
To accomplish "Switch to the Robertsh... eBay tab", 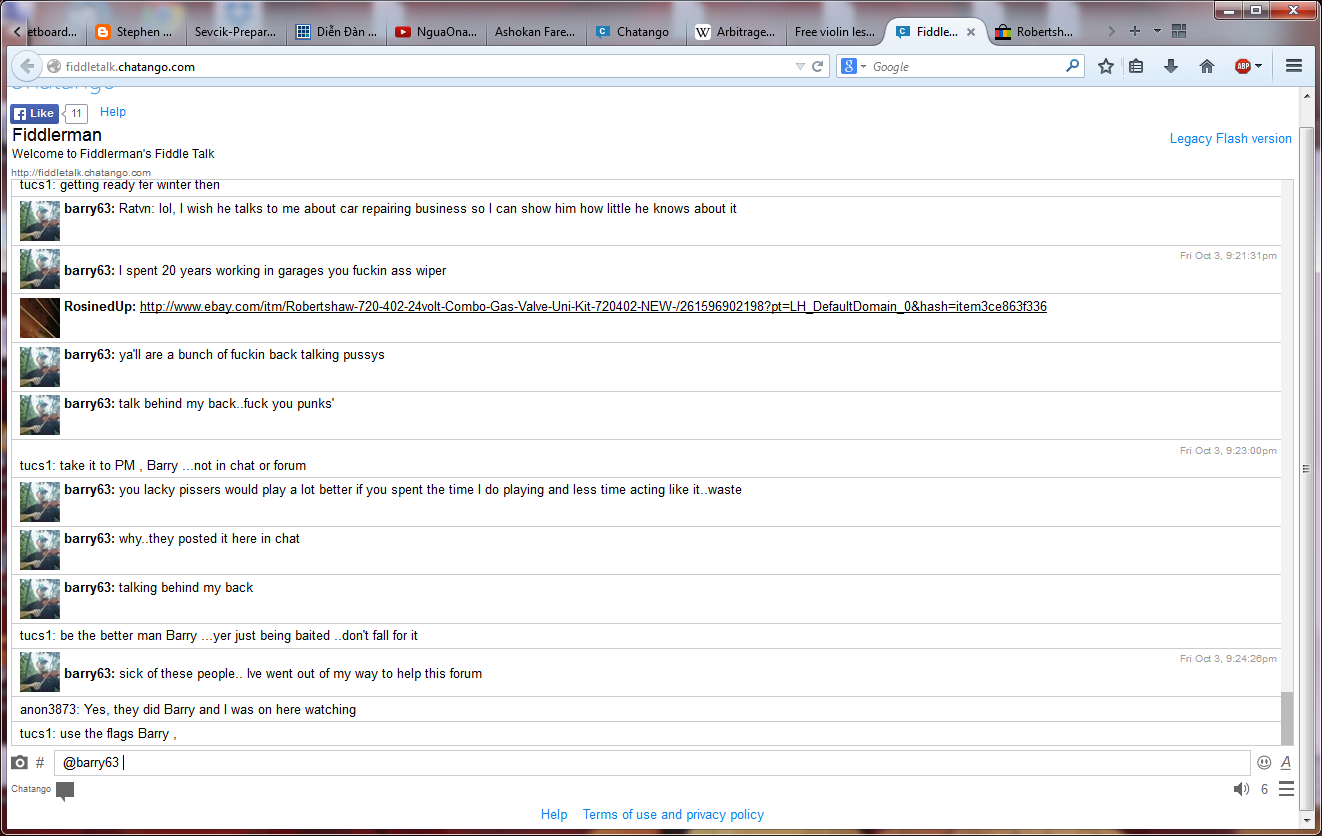I will coord(1036,32).
